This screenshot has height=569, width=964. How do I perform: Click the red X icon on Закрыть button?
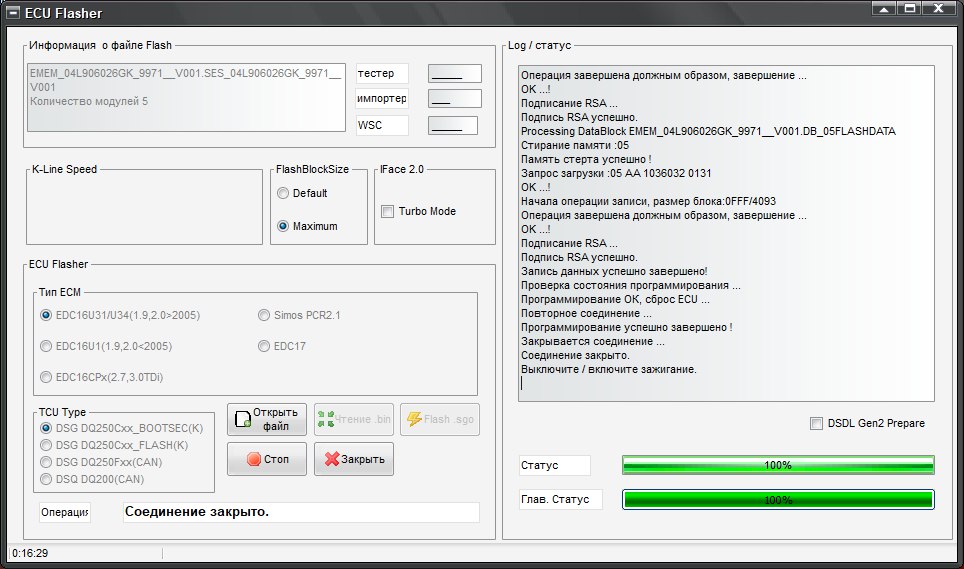pyautogui.click(x=332, y=459)
